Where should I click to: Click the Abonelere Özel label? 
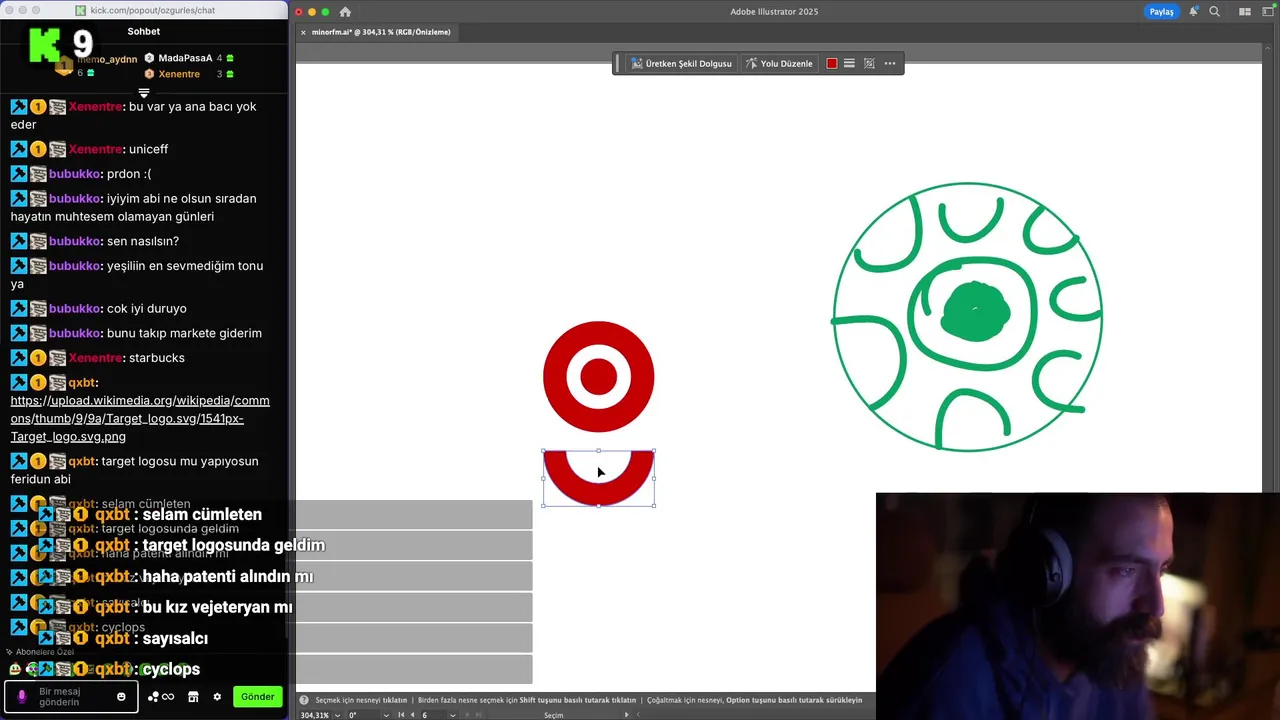(45, 652)
